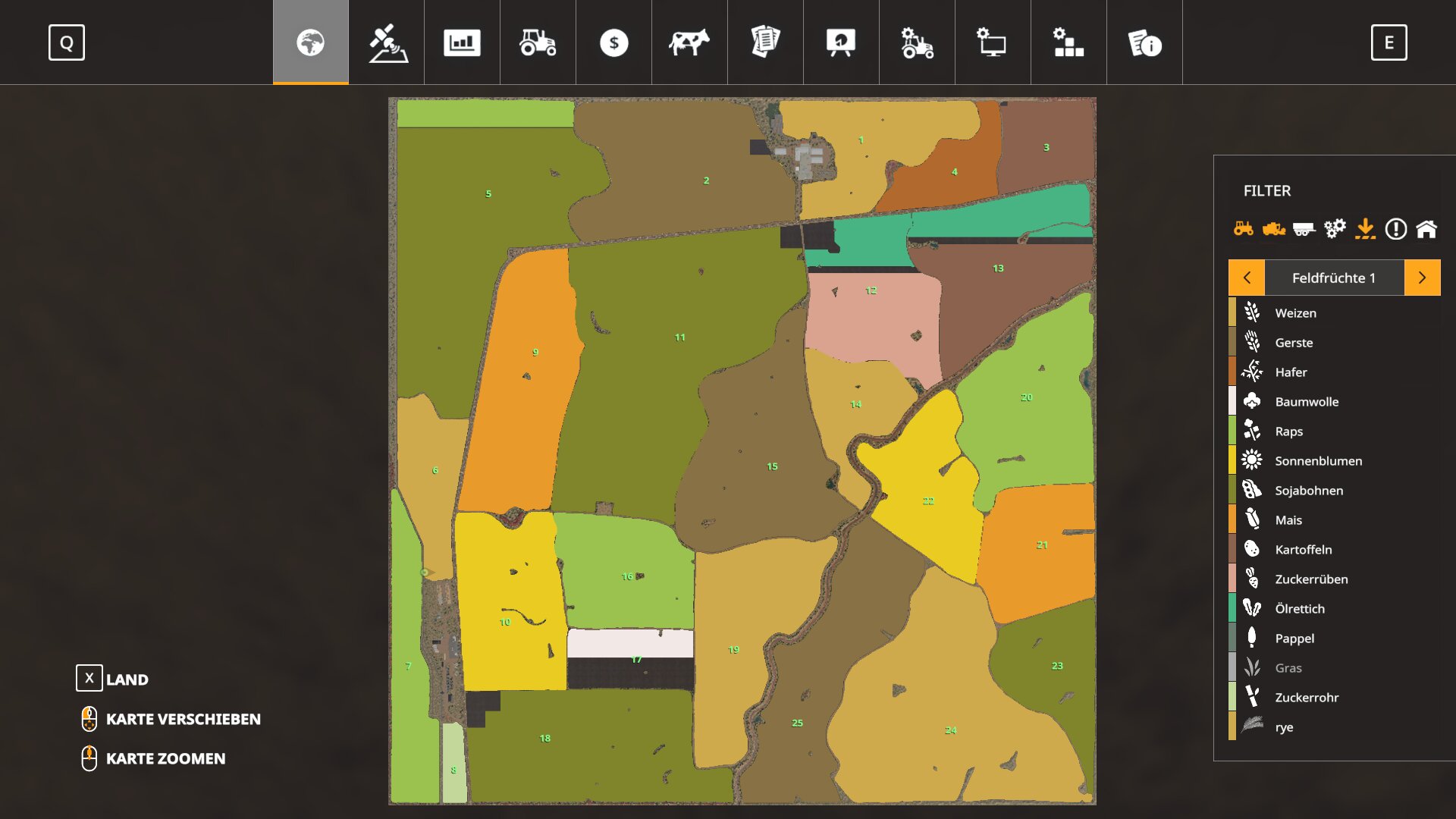The width and height of the screenshot is (1456, 819).
Task: Toggle the tractor vehicles map filter
Action: (x=1243, y=228)
